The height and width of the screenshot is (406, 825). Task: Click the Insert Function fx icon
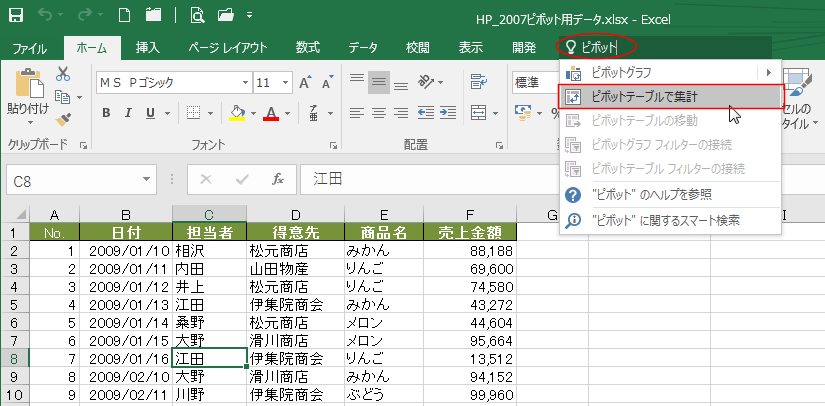coord(279,179)
